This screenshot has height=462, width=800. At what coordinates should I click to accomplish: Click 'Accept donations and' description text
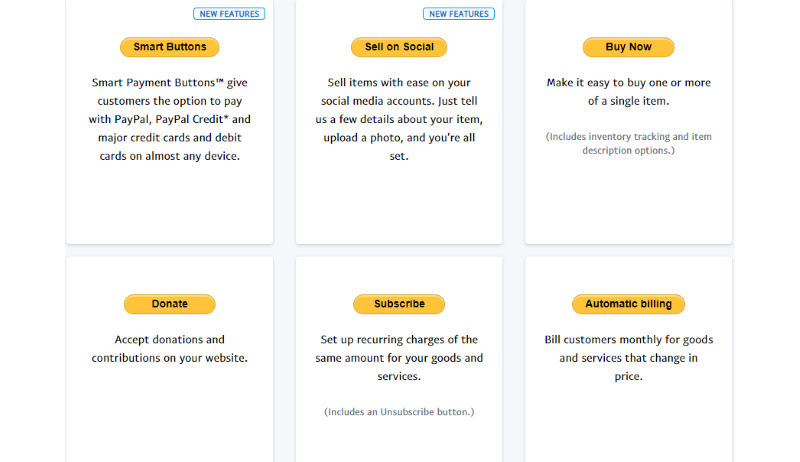click(169, 340)
